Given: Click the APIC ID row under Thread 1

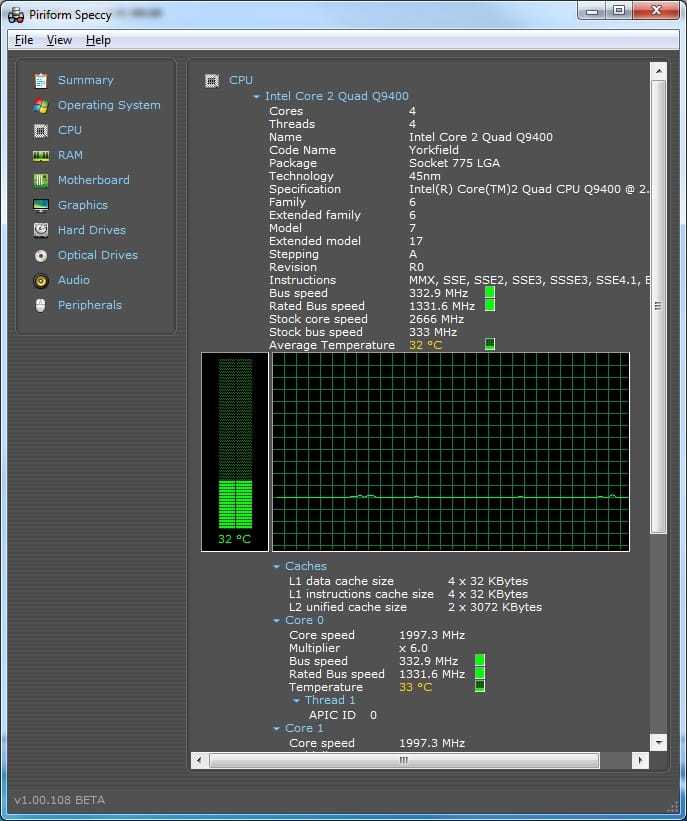Looking at the screenshot, I should [x=342, y=715].
